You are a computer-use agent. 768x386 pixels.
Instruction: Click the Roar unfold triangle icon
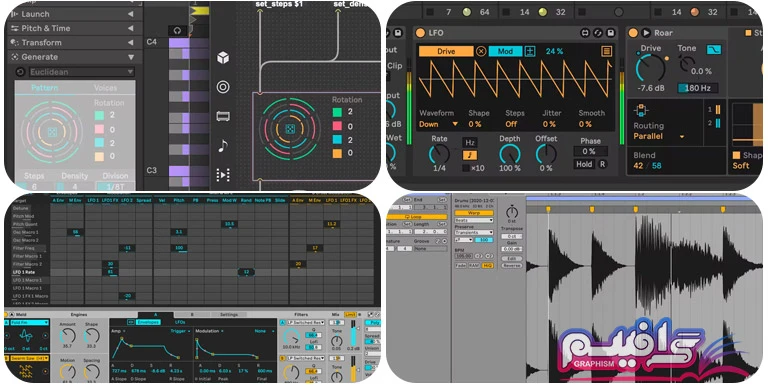click(x=646, y=33)
